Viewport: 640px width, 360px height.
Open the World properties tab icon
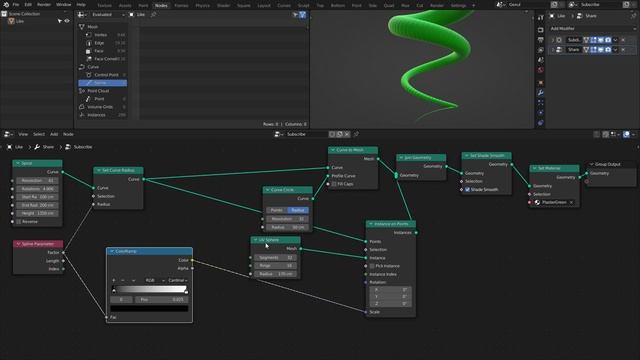coord(540,70)
